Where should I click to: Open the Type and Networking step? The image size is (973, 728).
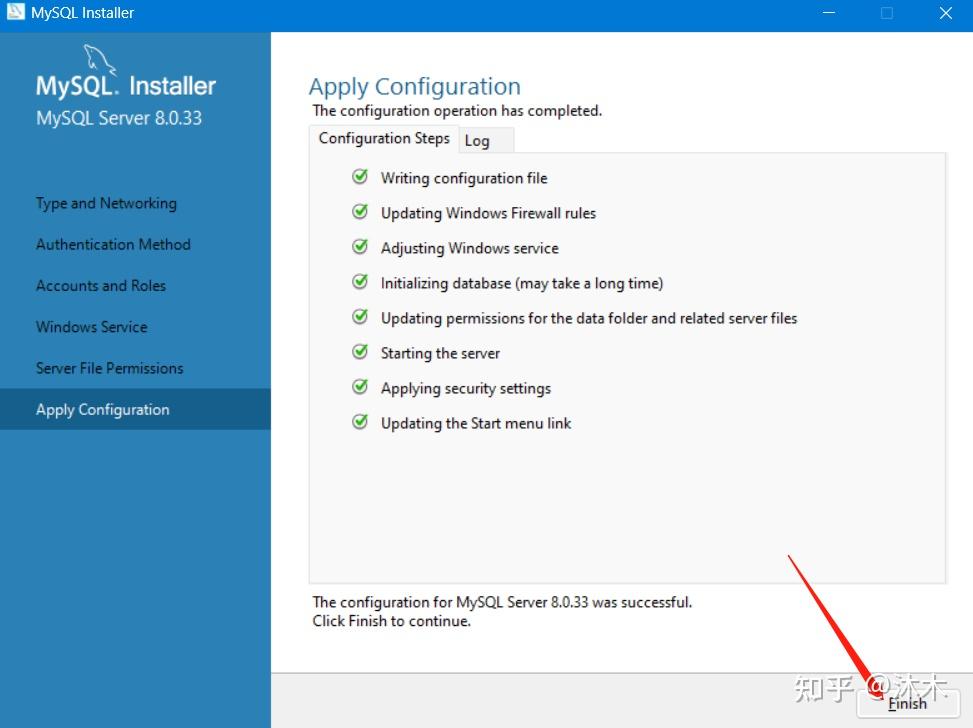pos(106,204)
